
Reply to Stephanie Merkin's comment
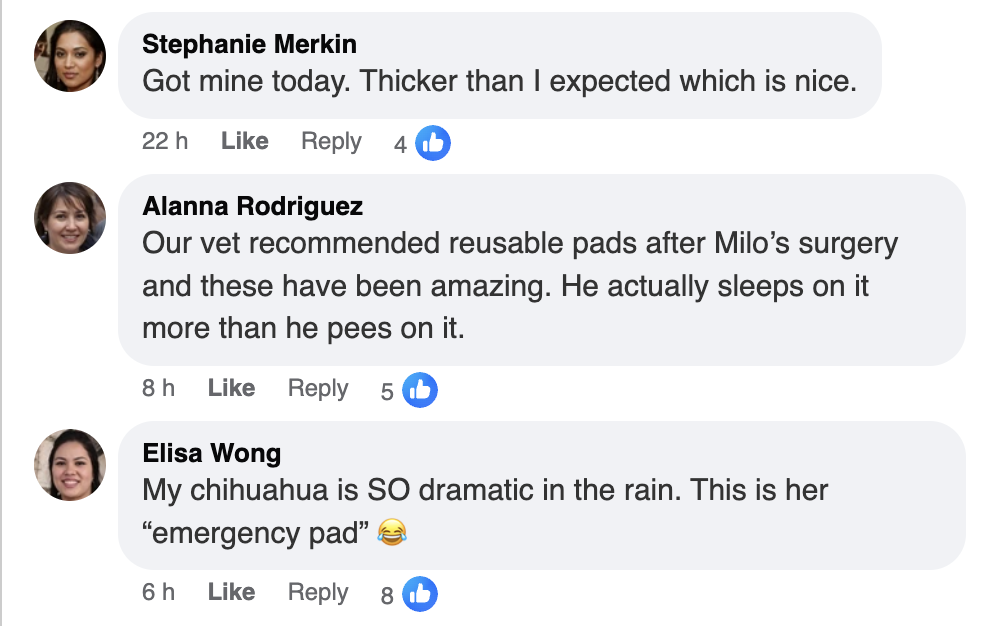[331, 142]
